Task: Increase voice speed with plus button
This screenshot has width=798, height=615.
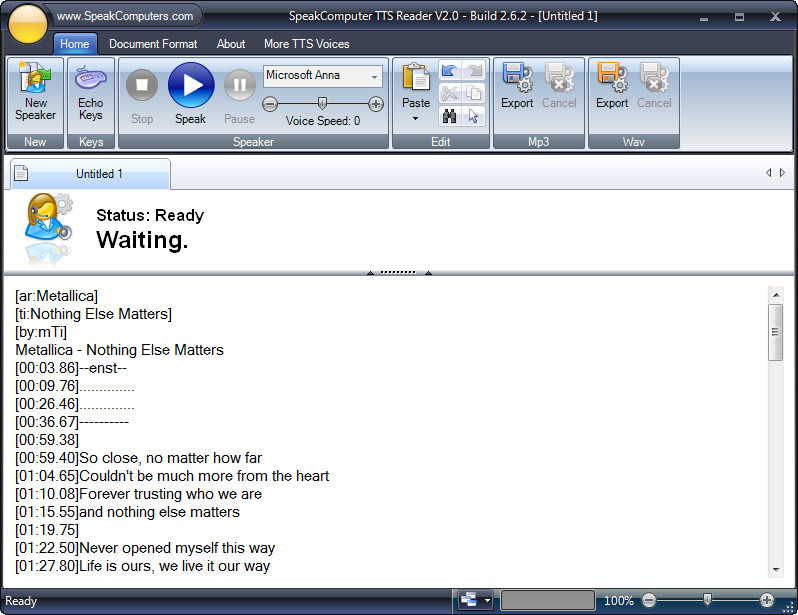Action: click(376, 104)
